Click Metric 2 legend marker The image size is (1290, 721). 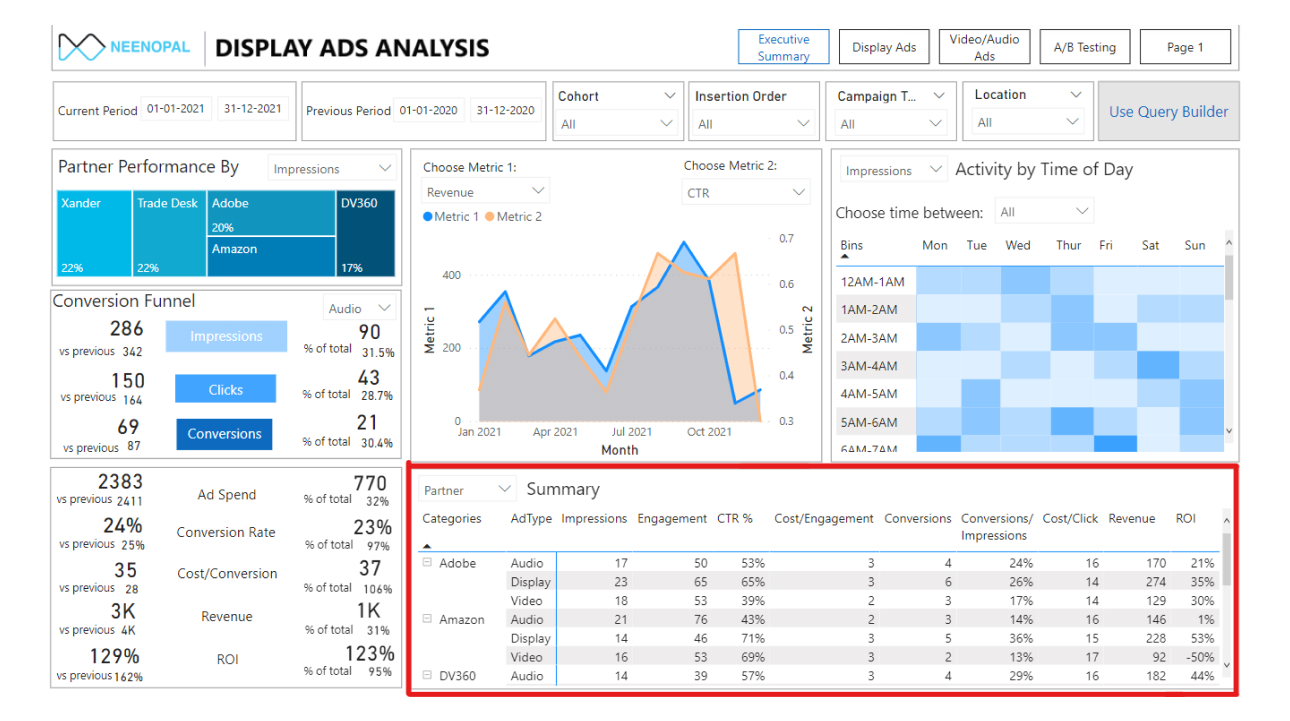point(490,216)
